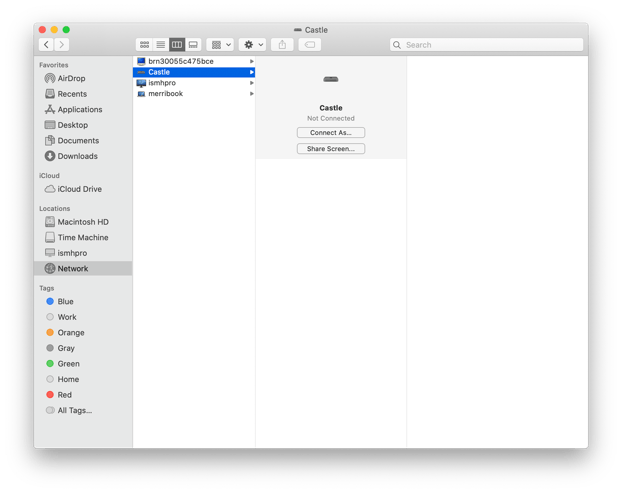Zoom the window with the green button
Image resolution: width=622 pixels, height=493 pixels.
tap(66, 29)
